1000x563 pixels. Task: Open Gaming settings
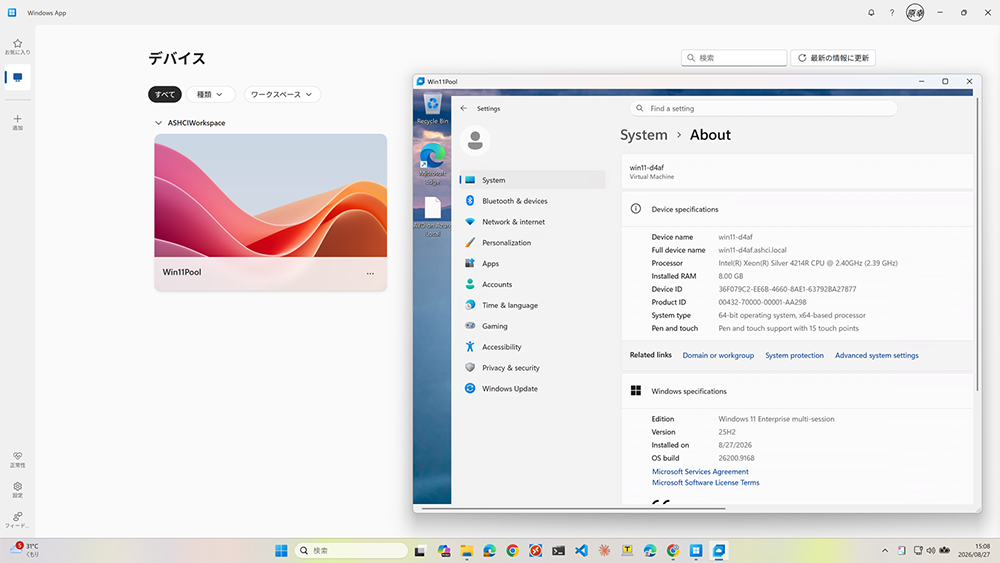[x=532, y=326]
